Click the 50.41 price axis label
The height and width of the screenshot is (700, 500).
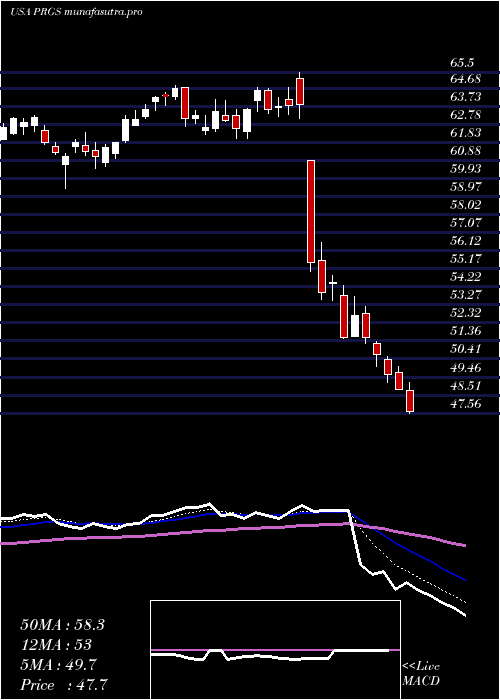466,349
